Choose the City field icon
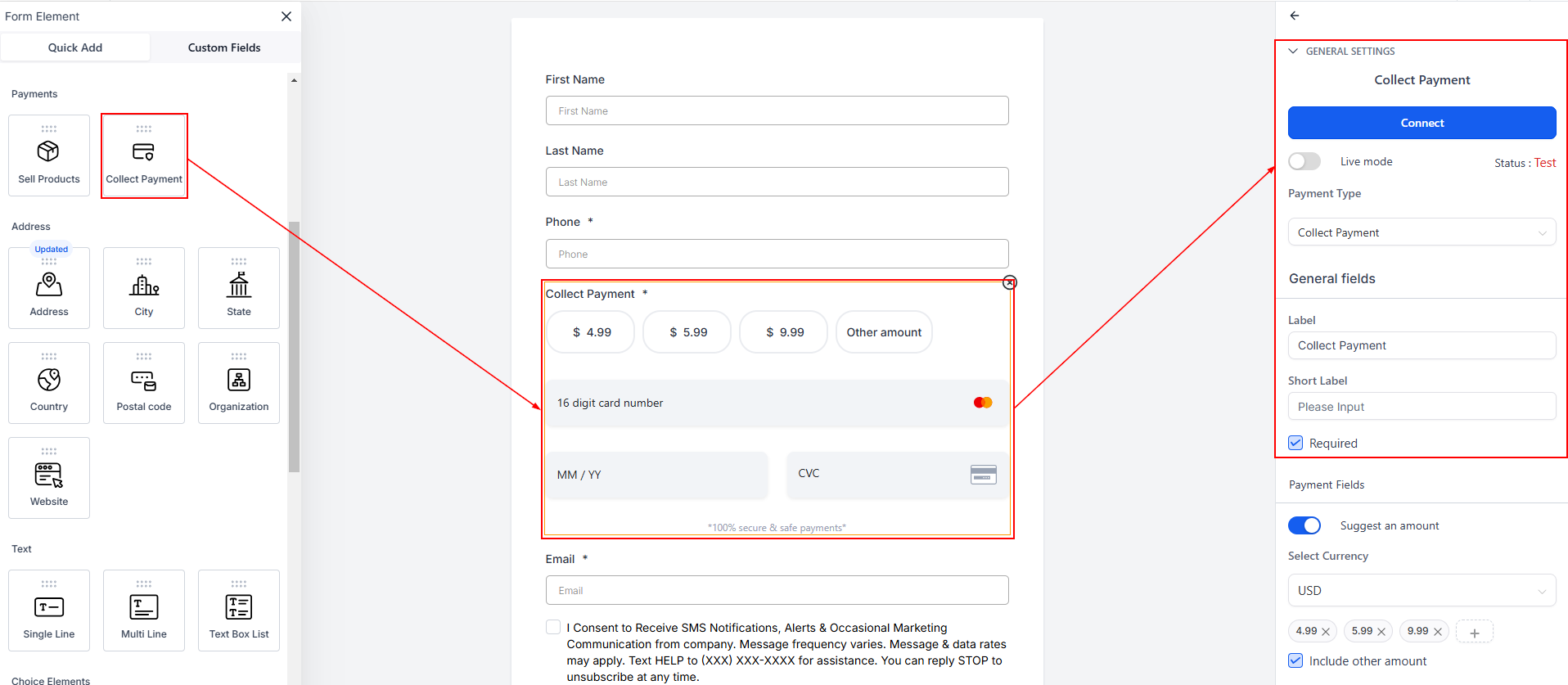 144,286
